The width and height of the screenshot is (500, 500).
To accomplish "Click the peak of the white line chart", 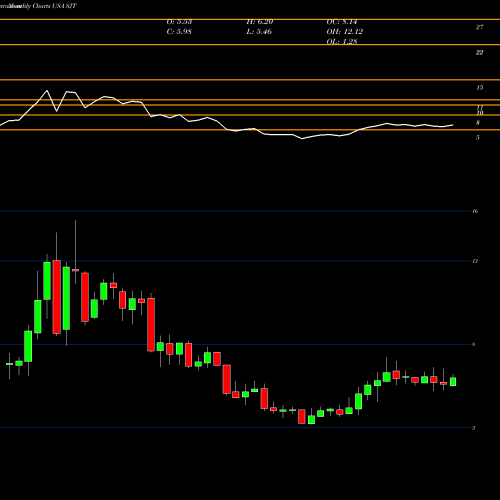I will [47, 91].
